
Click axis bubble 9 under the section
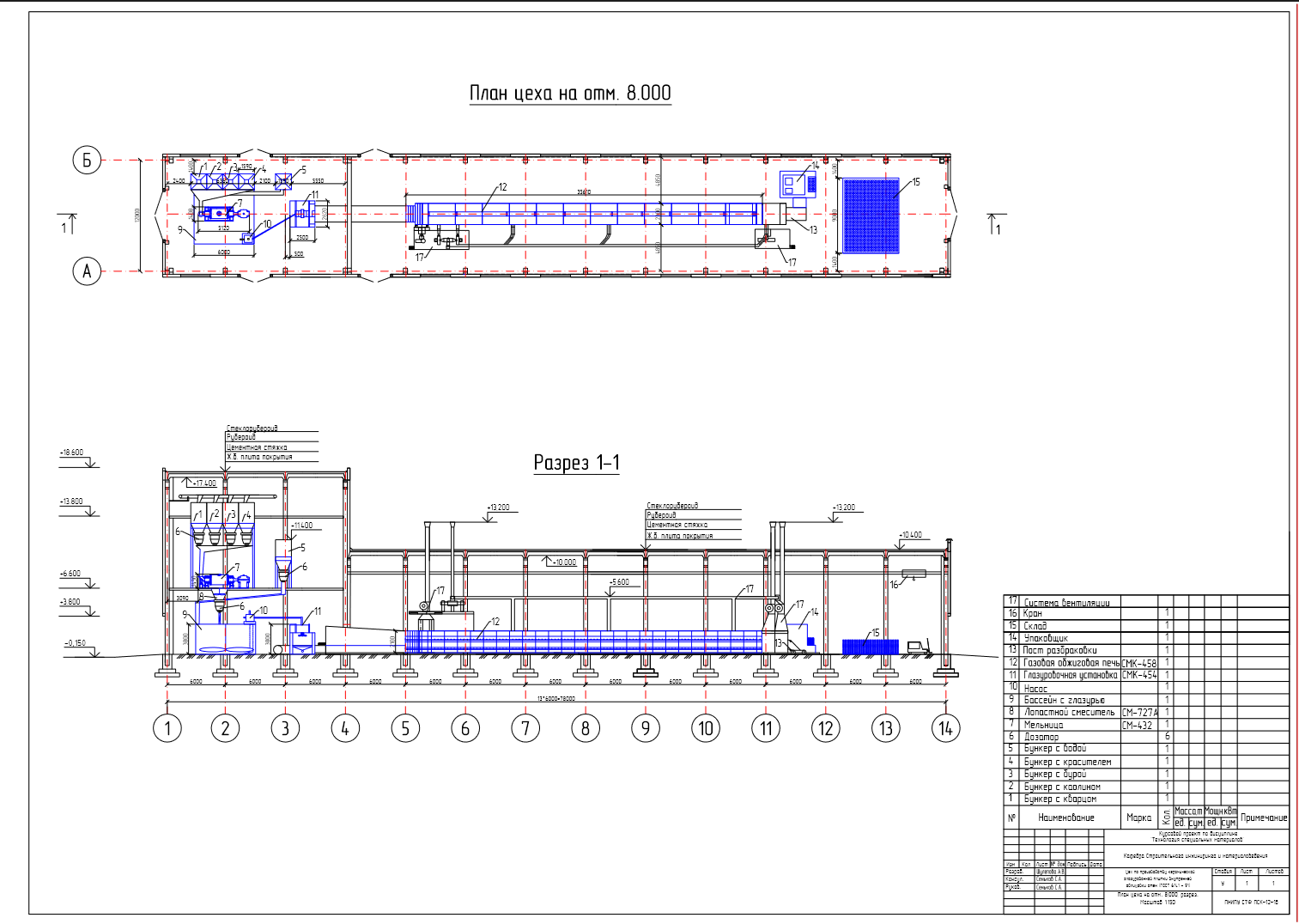[x=646, y=729]
